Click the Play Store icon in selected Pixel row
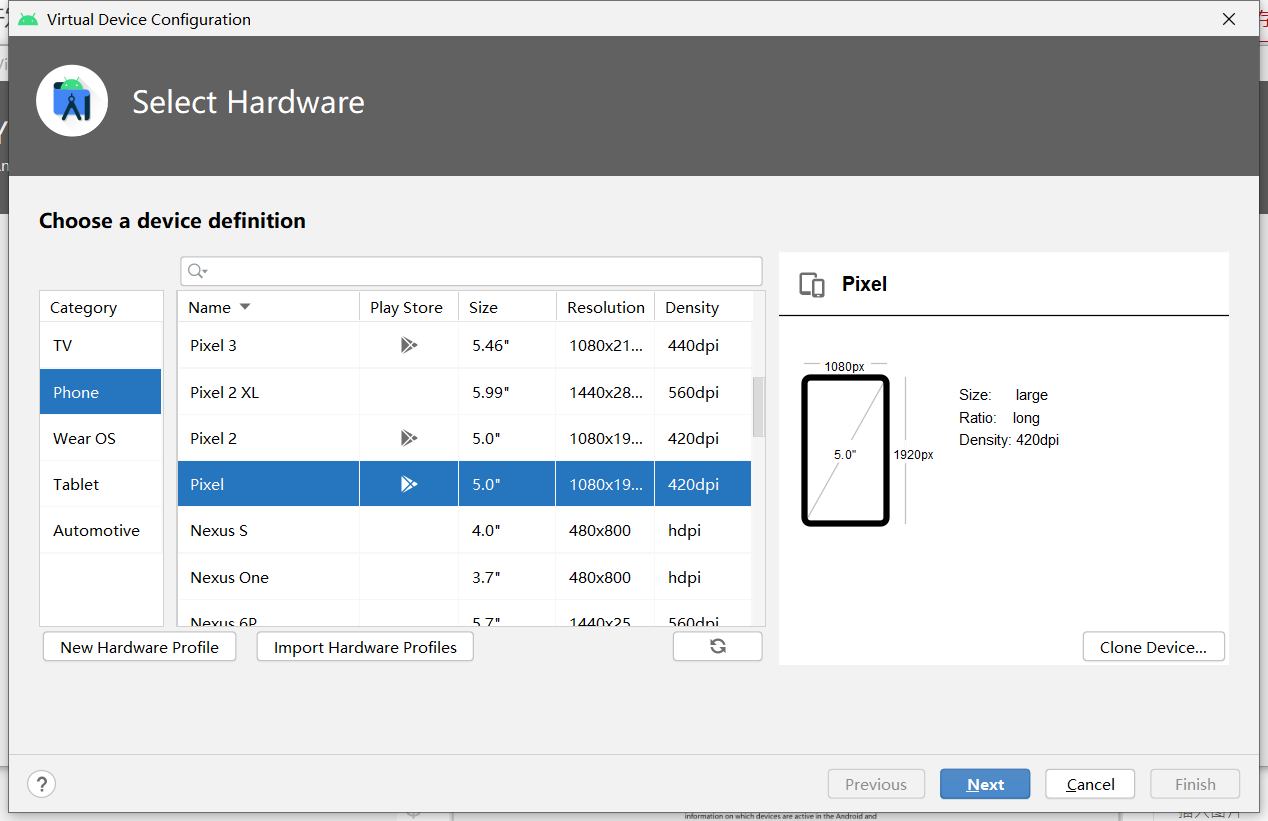The width and height of the screenshot is (1268, 821). pos(408,484)
